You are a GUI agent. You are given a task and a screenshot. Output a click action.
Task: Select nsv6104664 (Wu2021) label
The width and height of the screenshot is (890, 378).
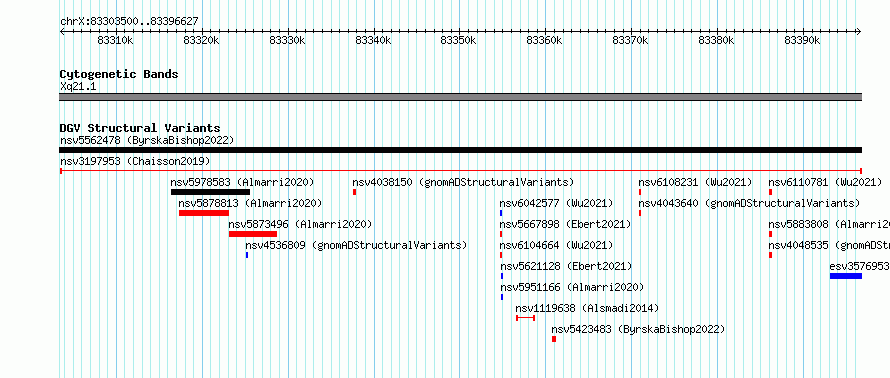556,245
